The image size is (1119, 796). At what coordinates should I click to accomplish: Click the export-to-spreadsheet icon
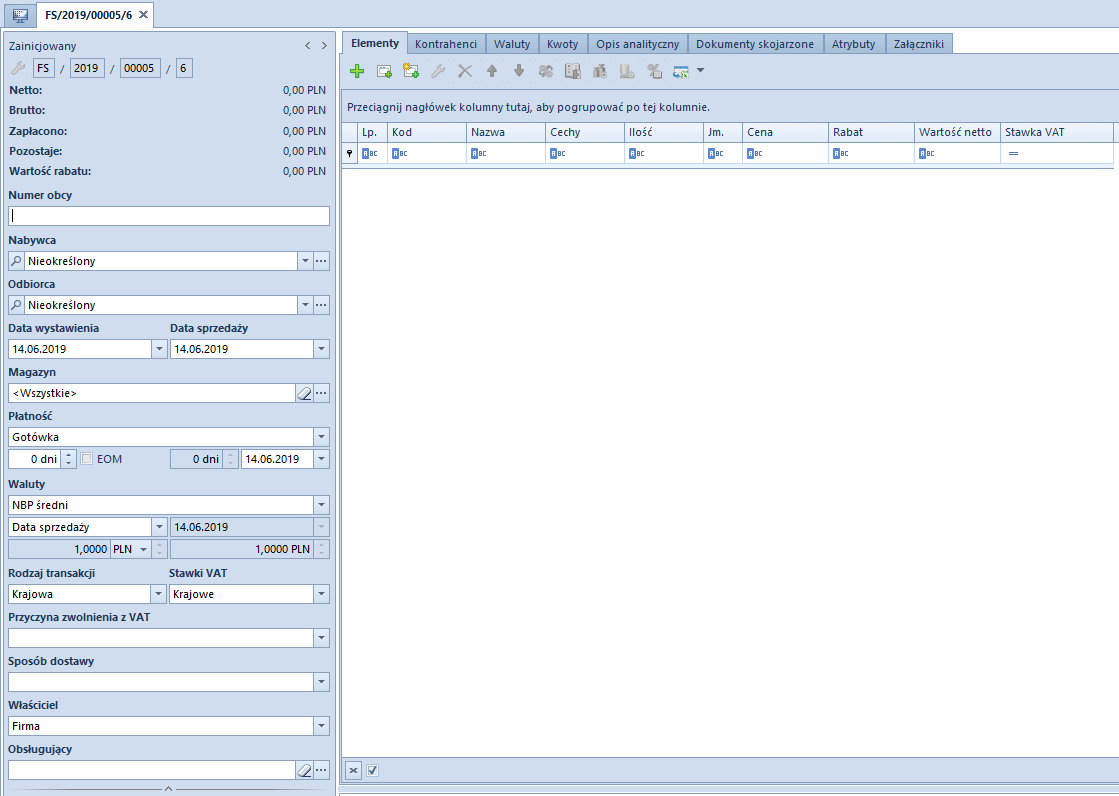681,71
